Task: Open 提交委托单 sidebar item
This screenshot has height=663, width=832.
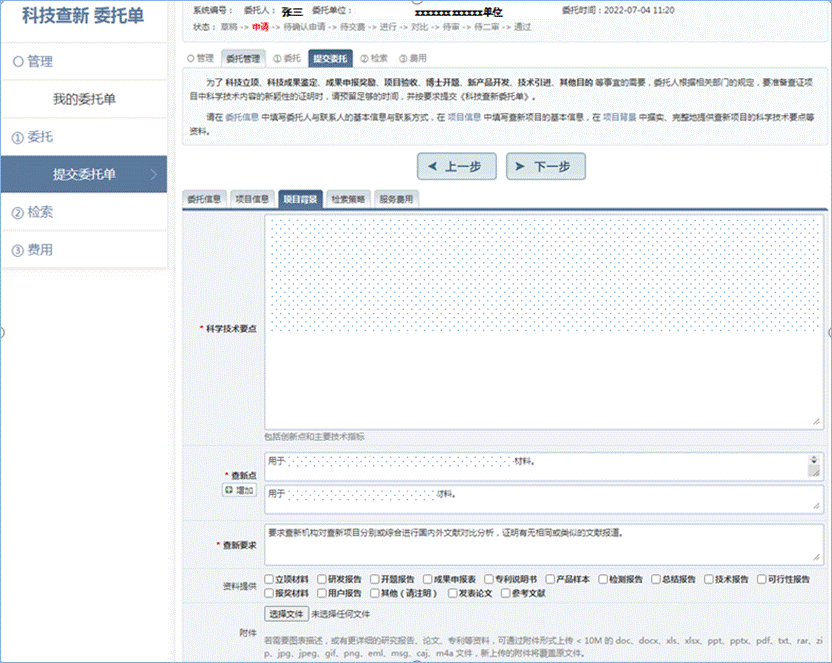Action: coord(84,174)
